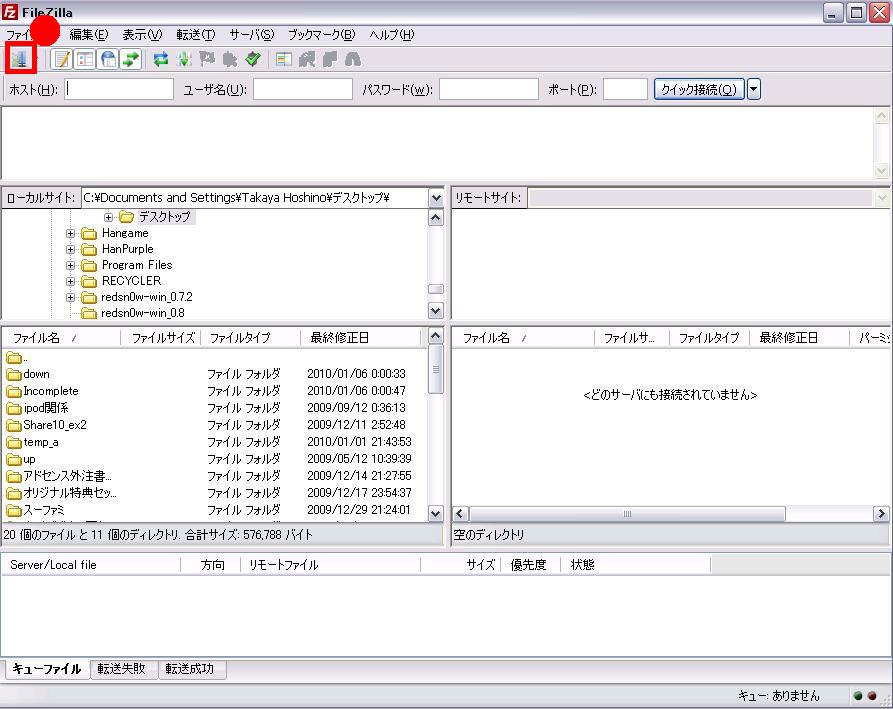Viewport: 893px width, 709px height.
Task: Click the refresh file lists icon
Action: (161, 59)
